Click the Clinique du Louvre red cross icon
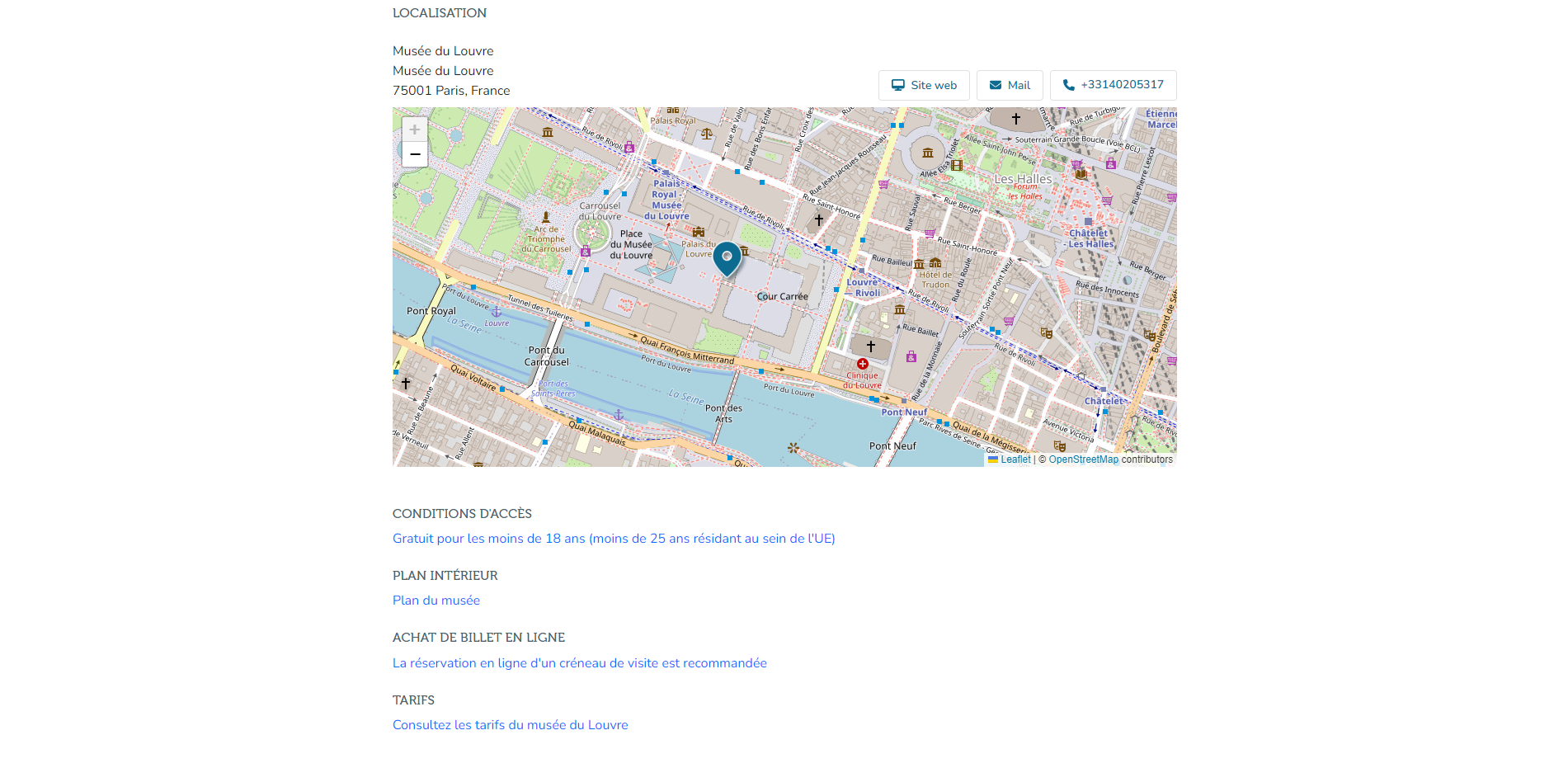Viewport: 1568px width, 768px height. pos(862,364)
